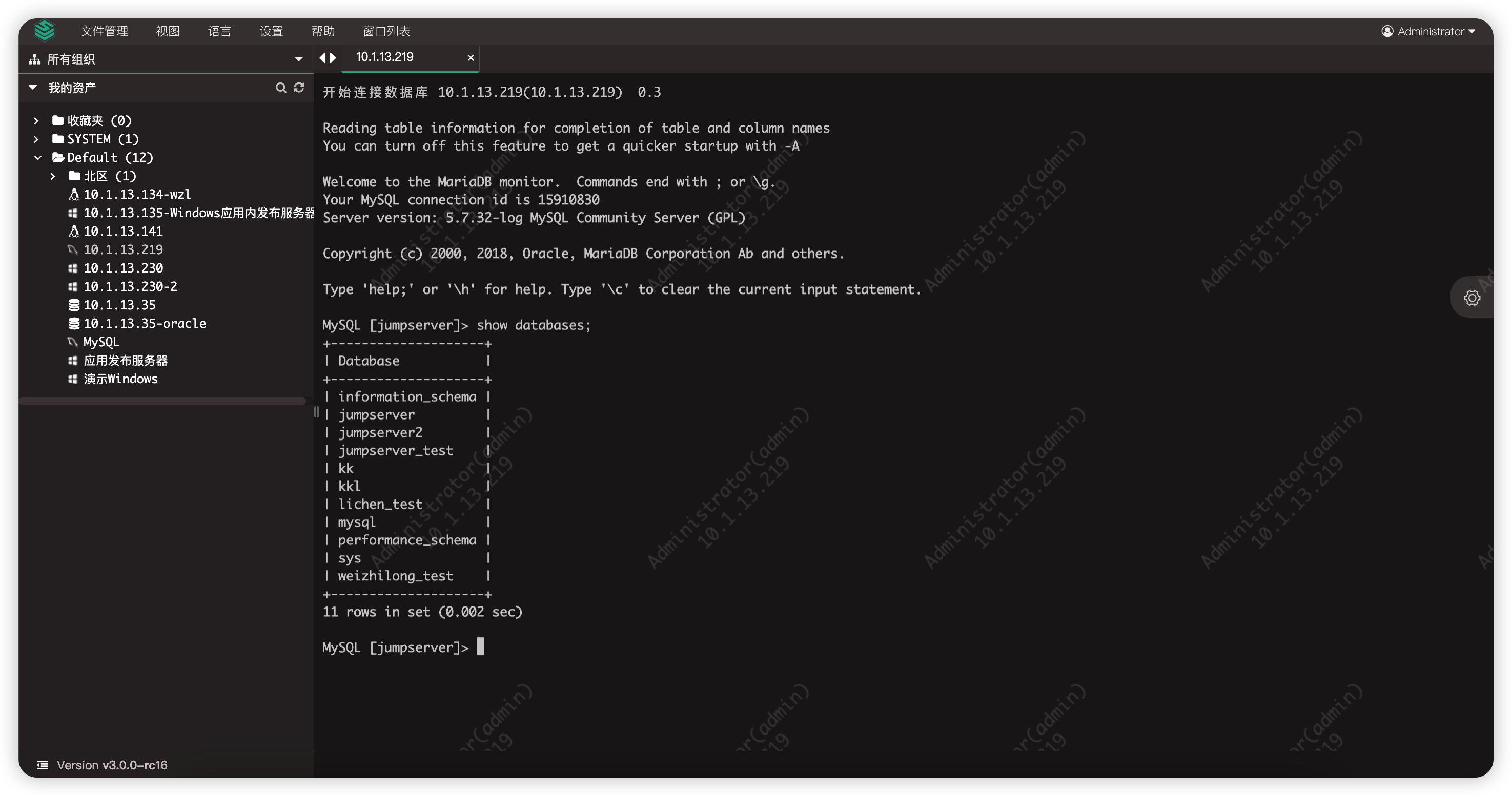Viewport: 1512px width, 796px height.
Task: Open the 帮助 menu
Action: (323, 31)
